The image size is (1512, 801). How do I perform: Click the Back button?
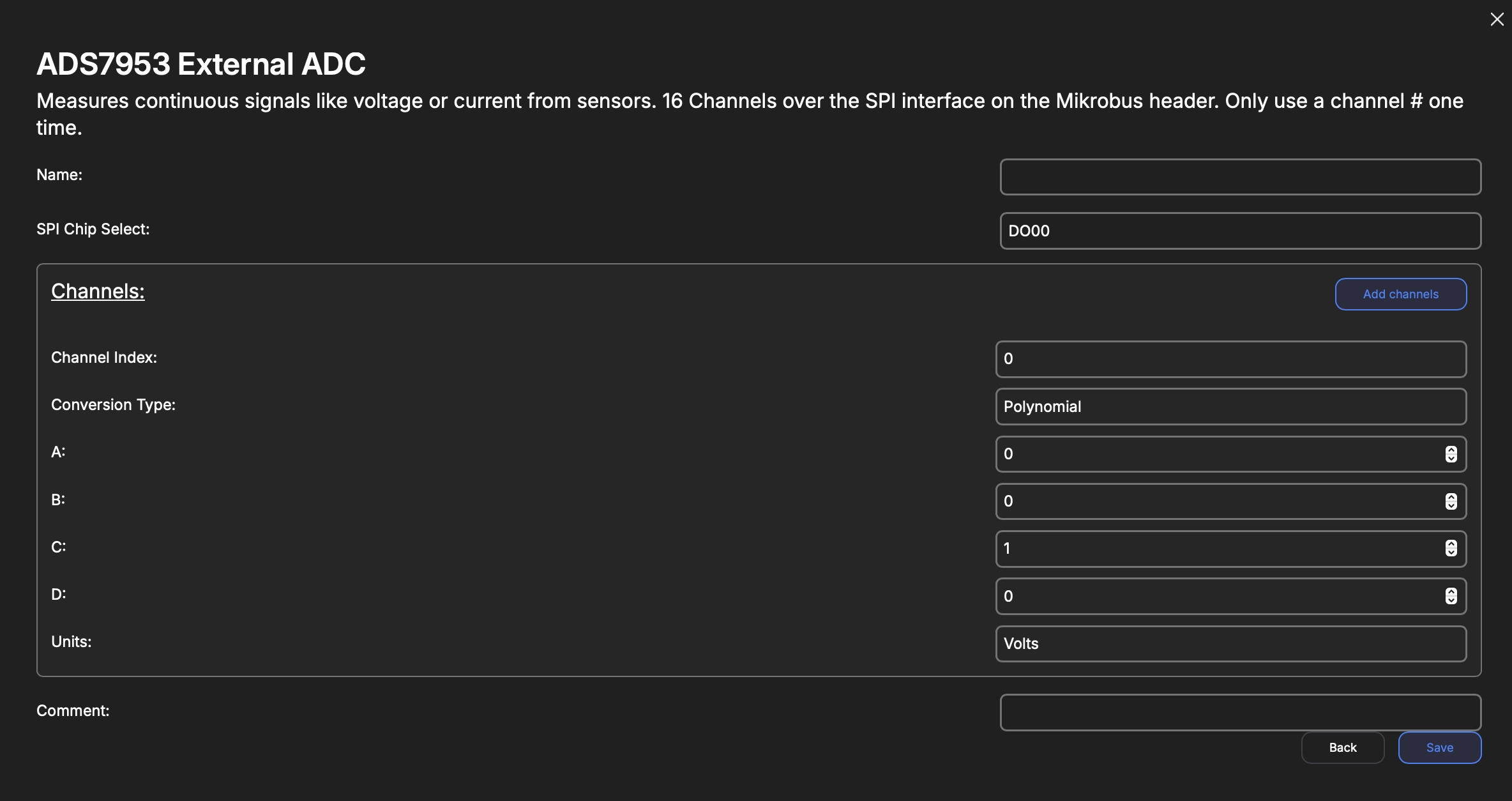(x=1342, y=747)
